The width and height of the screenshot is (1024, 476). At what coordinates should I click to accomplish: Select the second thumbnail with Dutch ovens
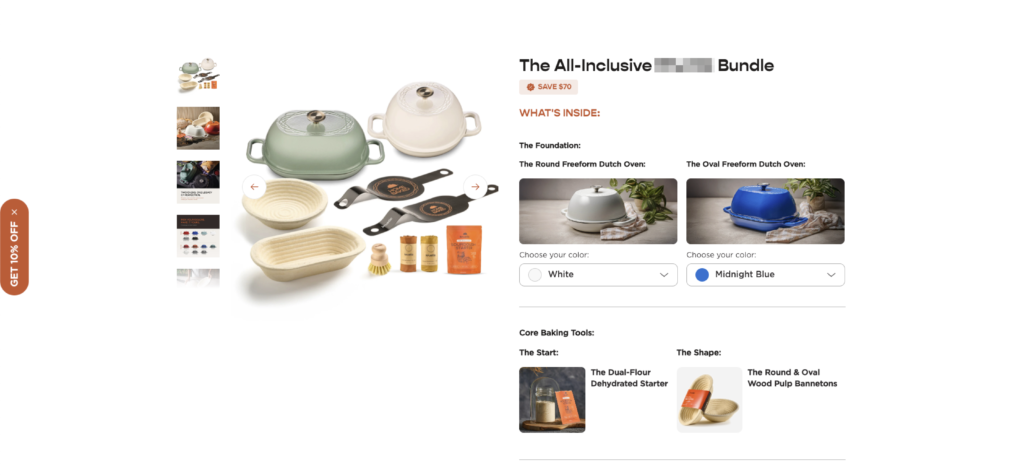point(198,129)
